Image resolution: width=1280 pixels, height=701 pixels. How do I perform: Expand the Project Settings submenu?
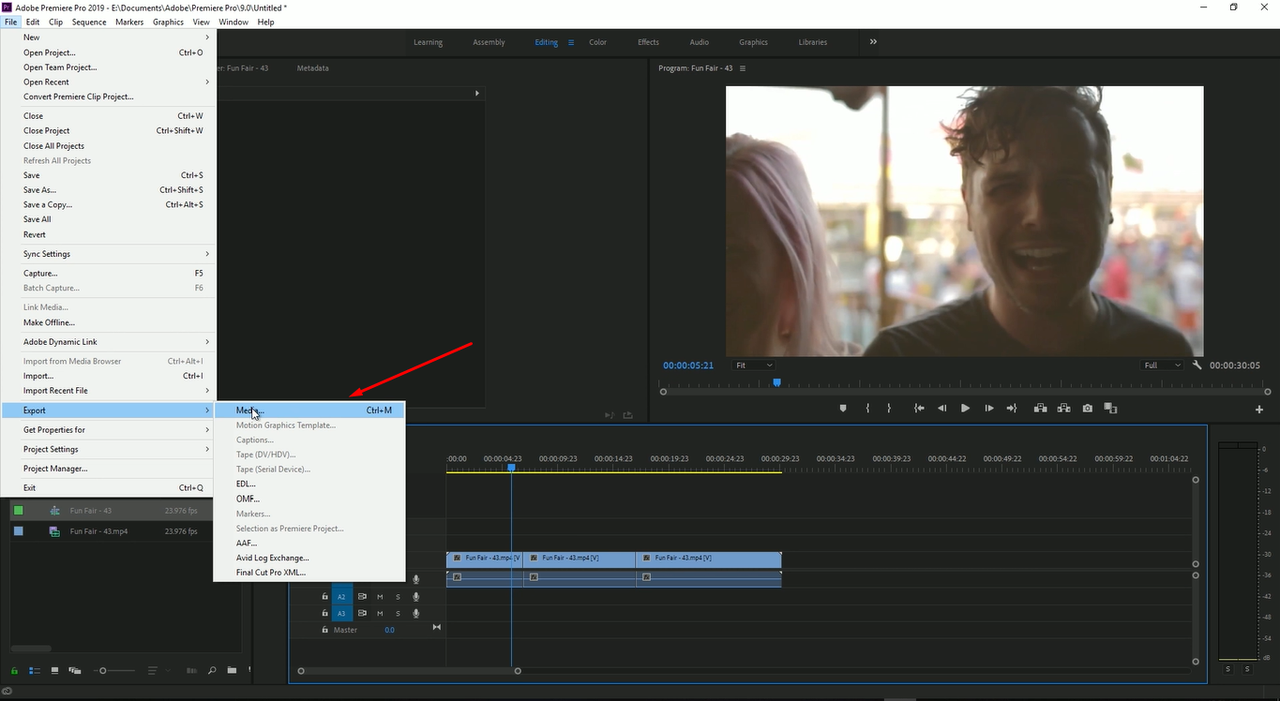coord(108,449)
